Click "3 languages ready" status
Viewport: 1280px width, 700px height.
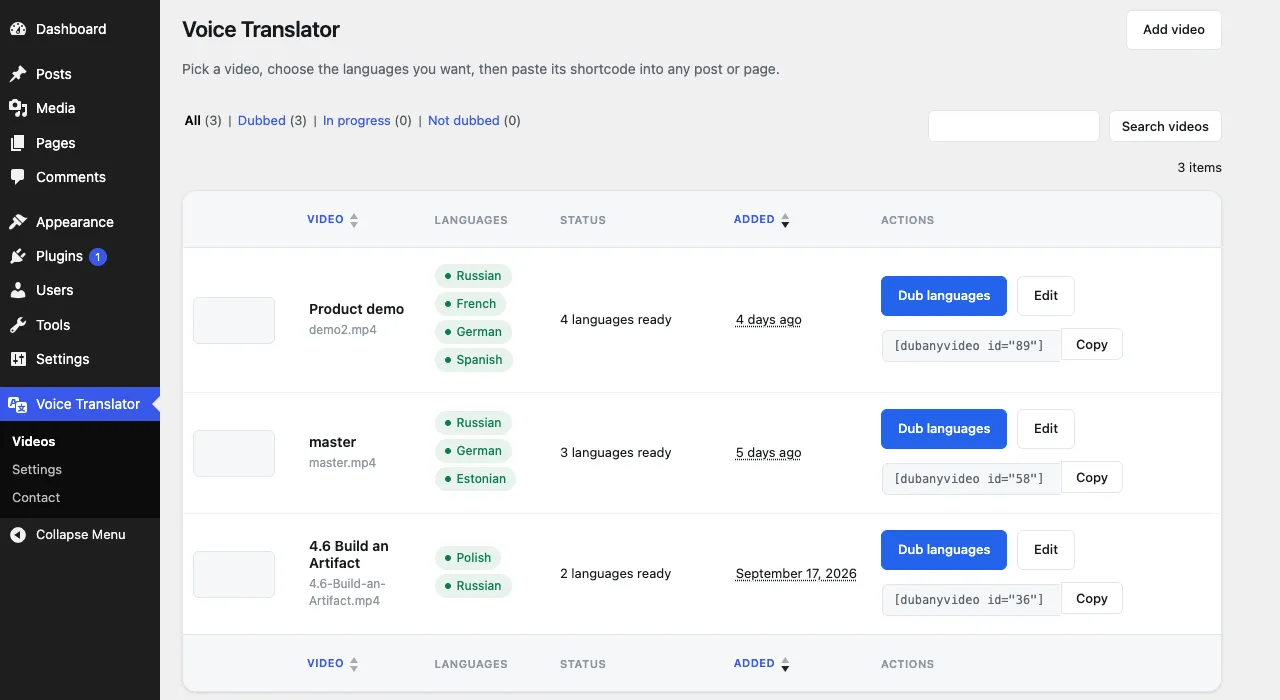coord(616,453)
